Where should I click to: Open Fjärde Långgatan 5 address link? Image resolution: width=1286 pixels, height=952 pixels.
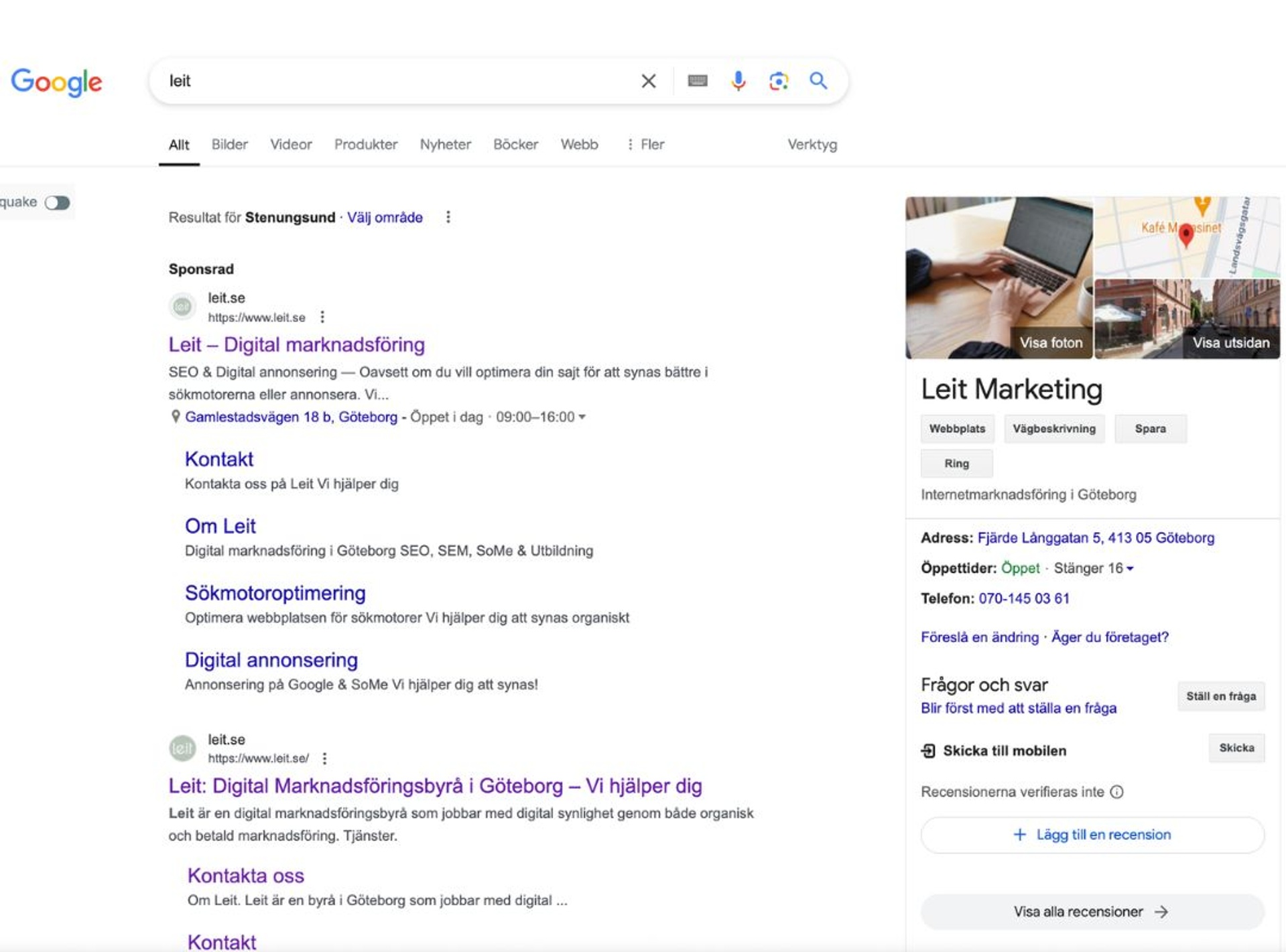pyautogui.click(x=1096, y=538)
